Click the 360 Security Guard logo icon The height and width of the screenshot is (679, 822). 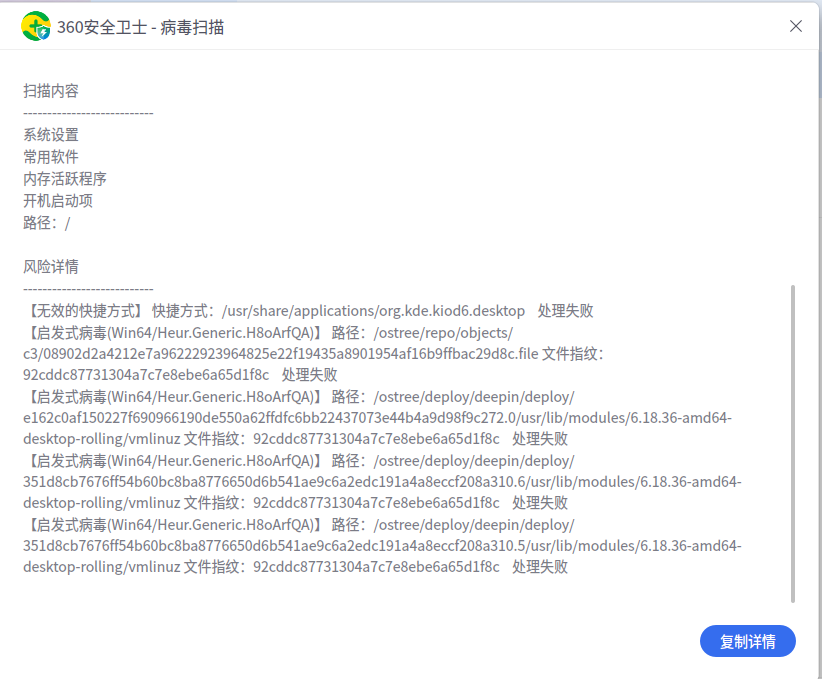tap(36, 26)
